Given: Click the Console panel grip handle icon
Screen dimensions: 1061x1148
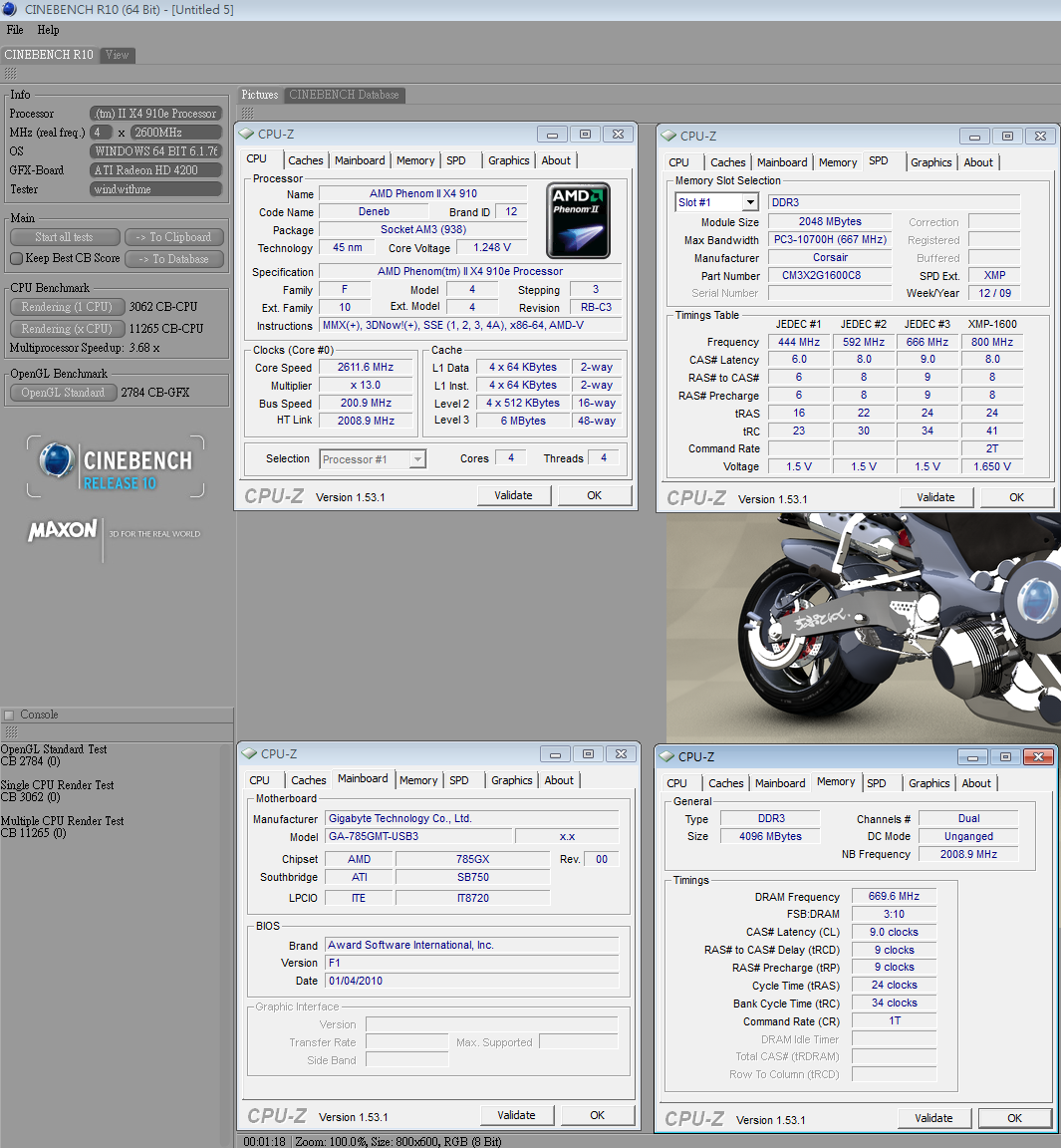Looking at the screenshot, I should (10, 732).
